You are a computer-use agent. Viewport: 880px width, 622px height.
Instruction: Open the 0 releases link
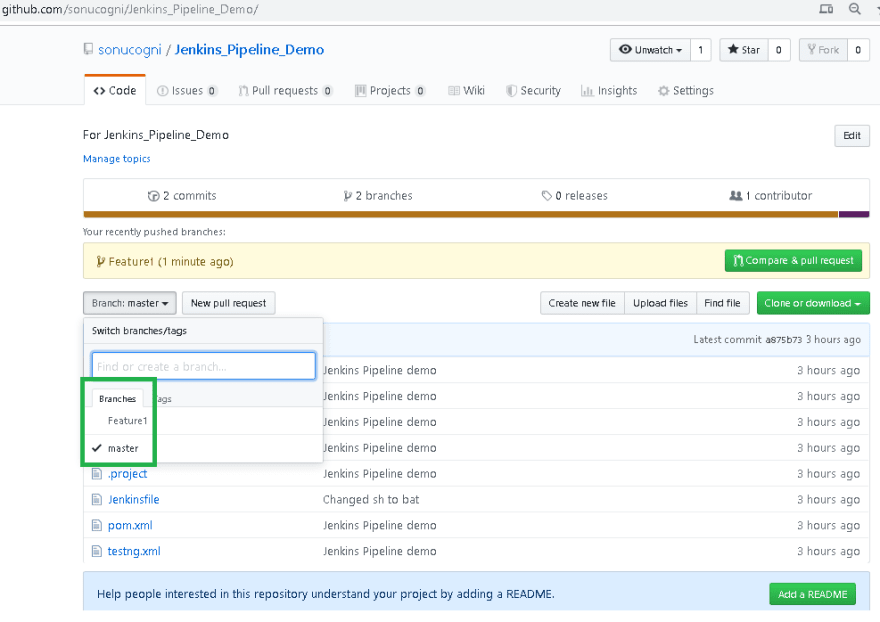click(575, 196)
